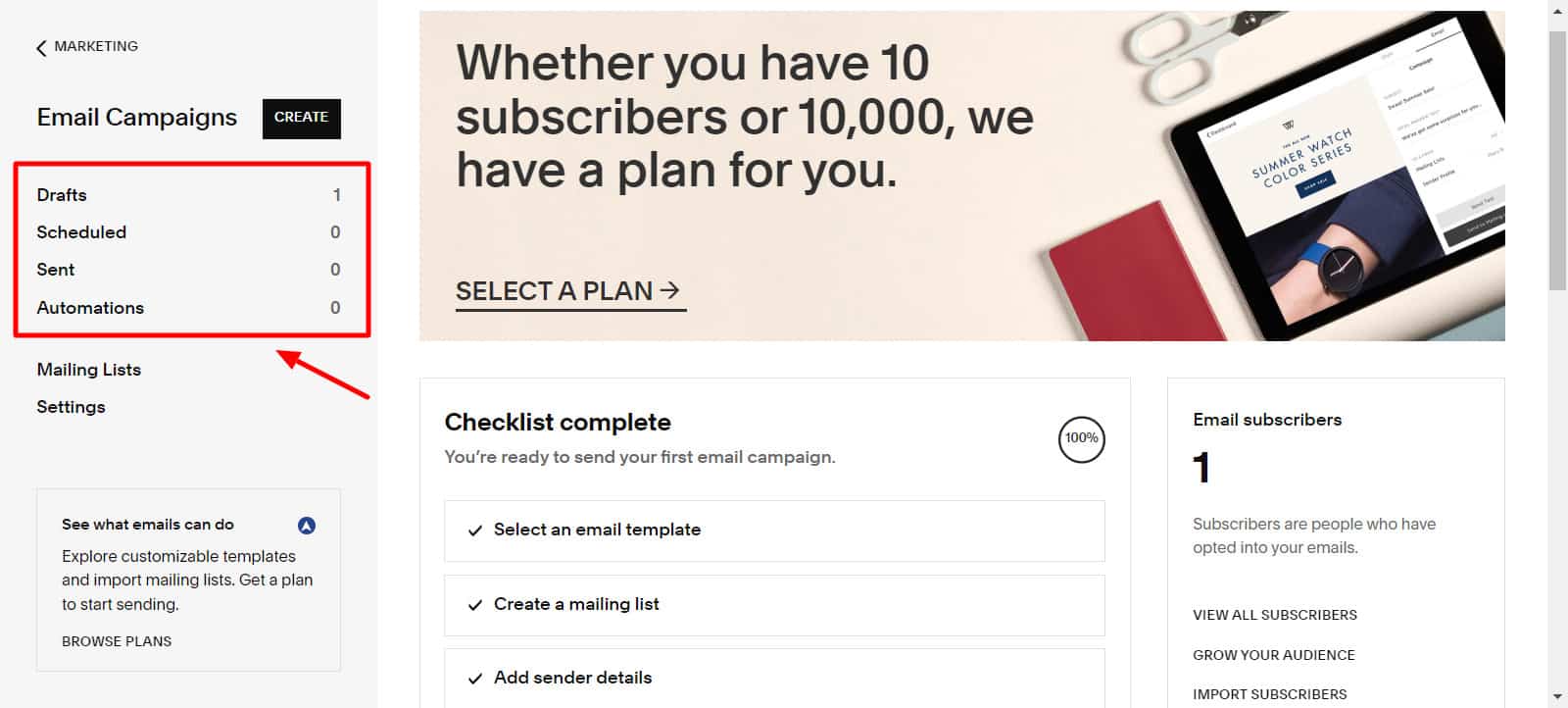Open the Drafts section

click(62, 195)
